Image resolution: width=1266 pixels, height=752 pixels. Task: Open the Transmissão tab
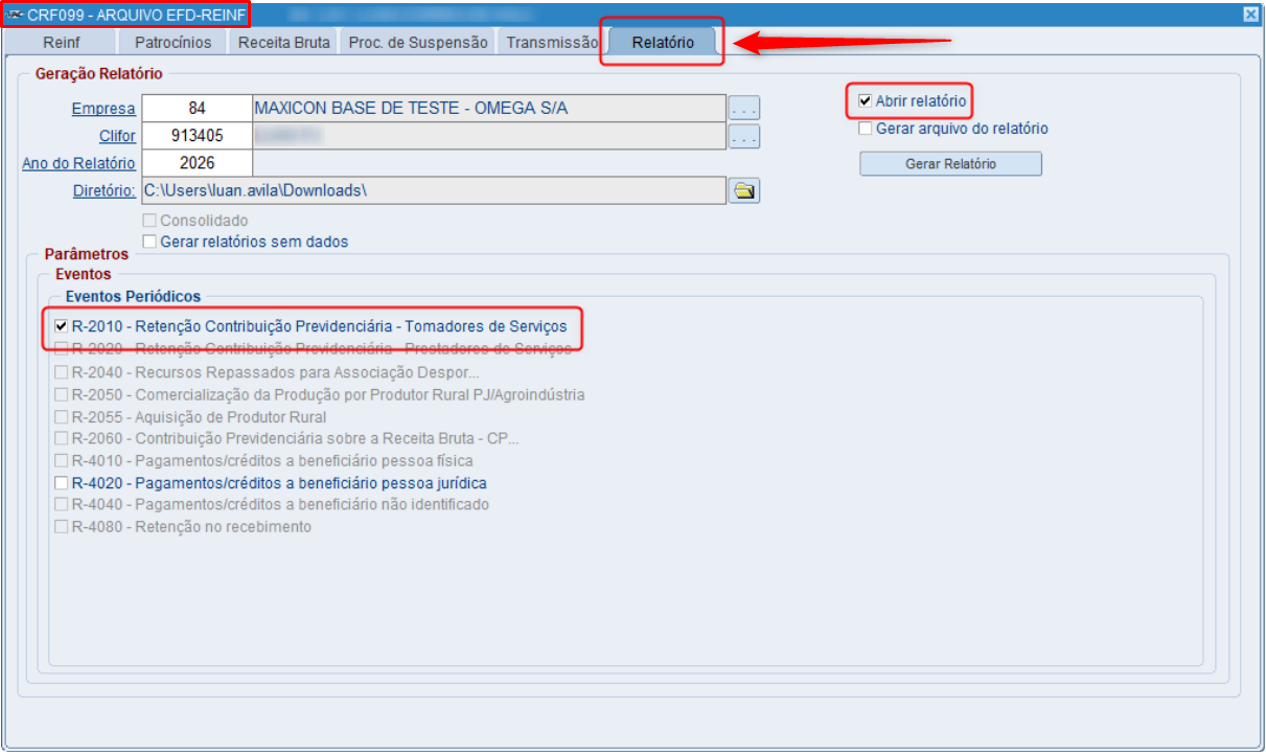click(x=551, y=43)
